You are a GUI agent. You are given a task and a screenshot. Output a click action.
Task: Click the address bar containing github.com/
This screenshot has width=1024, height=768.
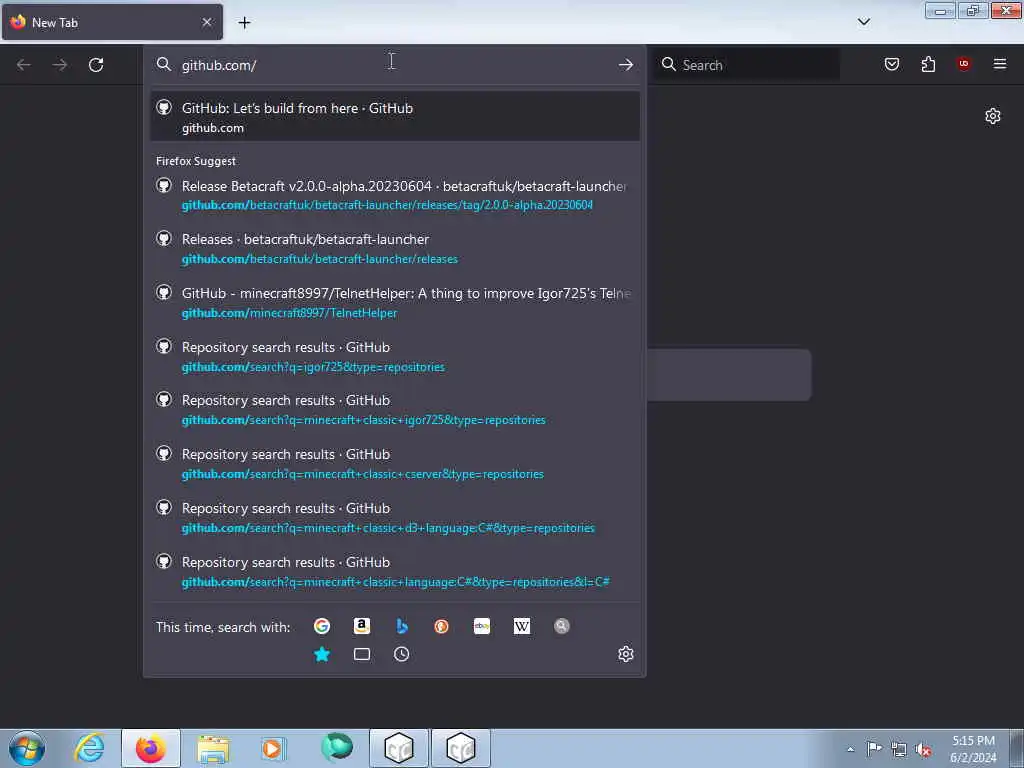(392, 65)
